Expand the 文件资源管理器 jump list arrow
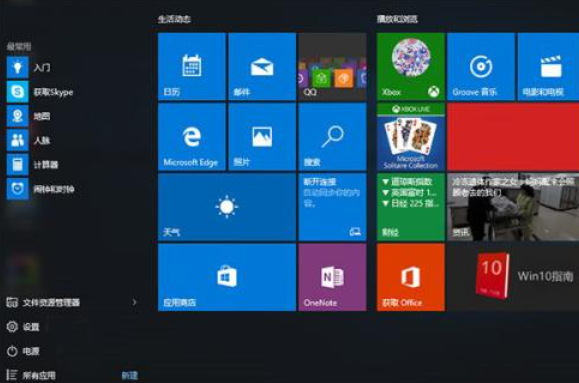Screen dimensions: 579x383 134,302
